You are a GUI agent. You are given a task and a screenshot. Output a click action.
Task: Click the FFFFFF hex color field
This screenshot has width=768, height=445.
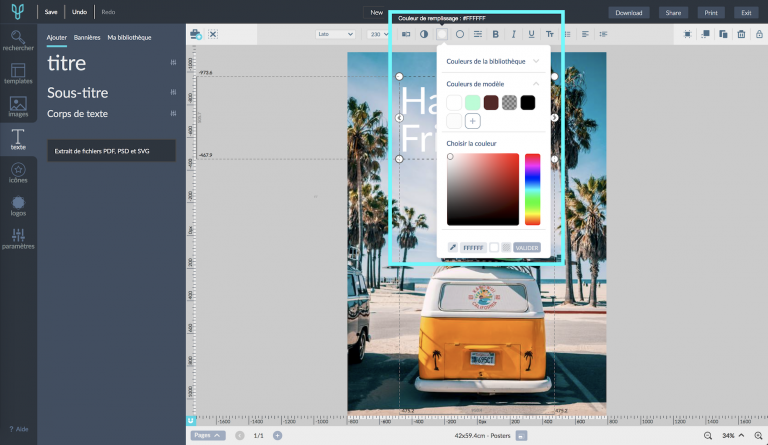pyautogui.click(x=473, y=247)
